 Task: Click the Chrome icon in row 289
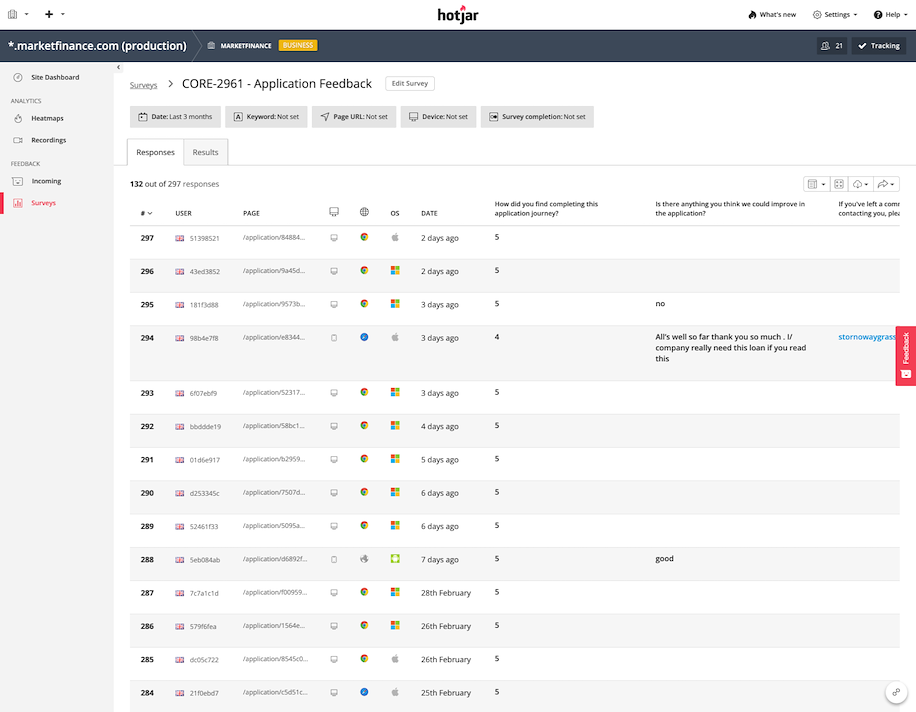pos(365,525)
